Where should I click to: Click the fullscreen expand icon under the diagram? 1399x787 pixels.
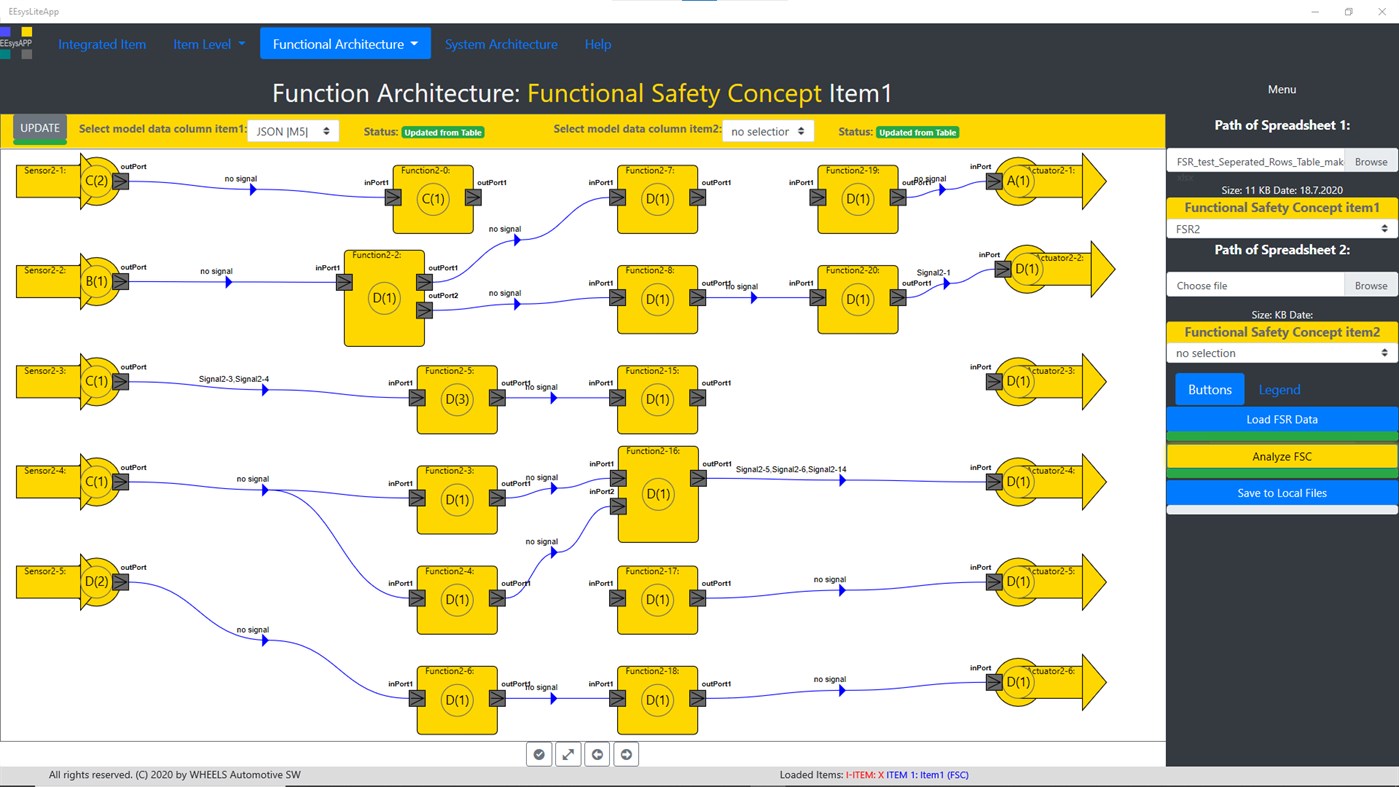pyautogui.click(x=568, y=754)
